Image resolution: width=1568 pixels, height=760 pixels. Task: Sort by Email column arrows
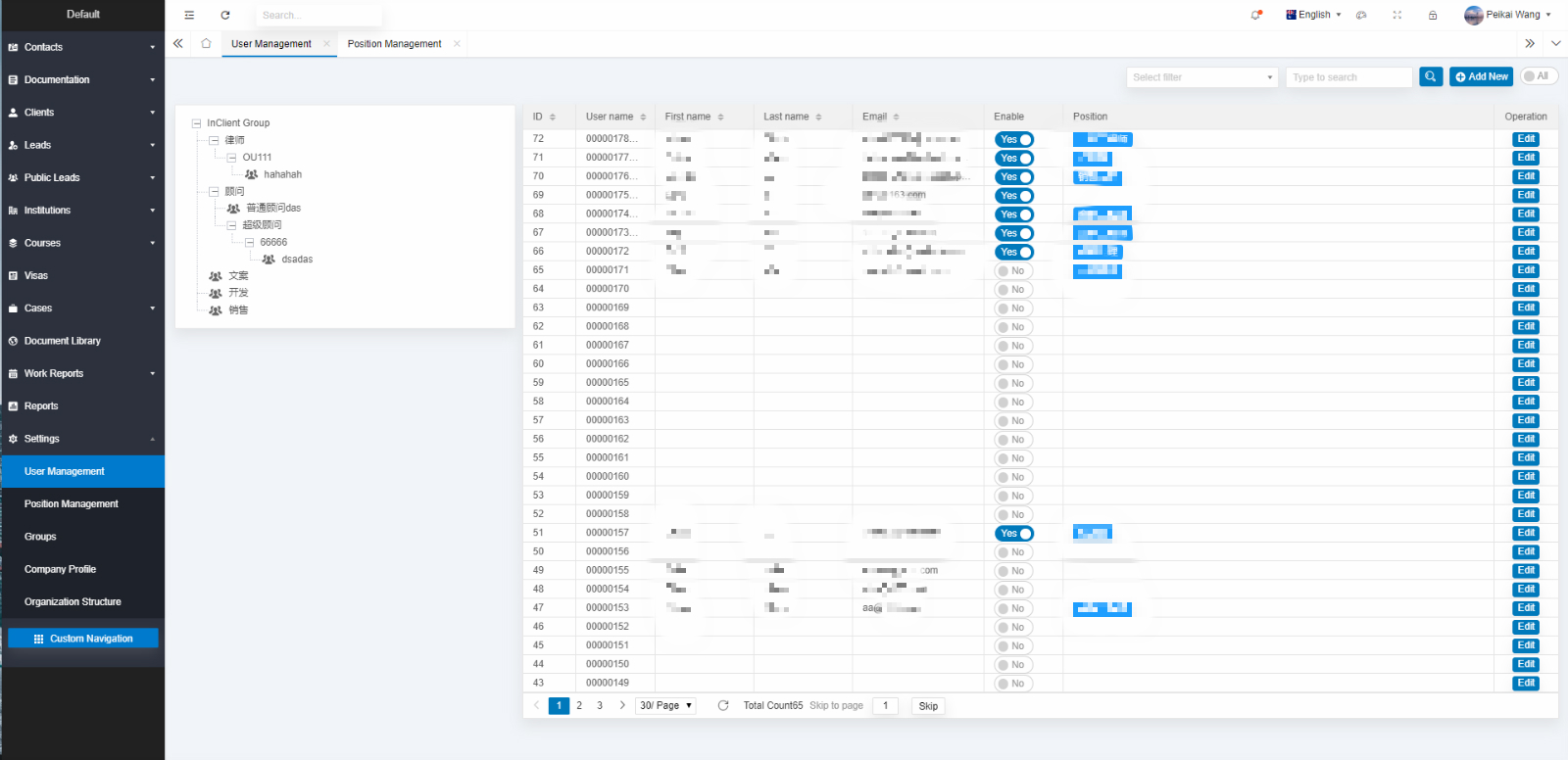(896, 117)
